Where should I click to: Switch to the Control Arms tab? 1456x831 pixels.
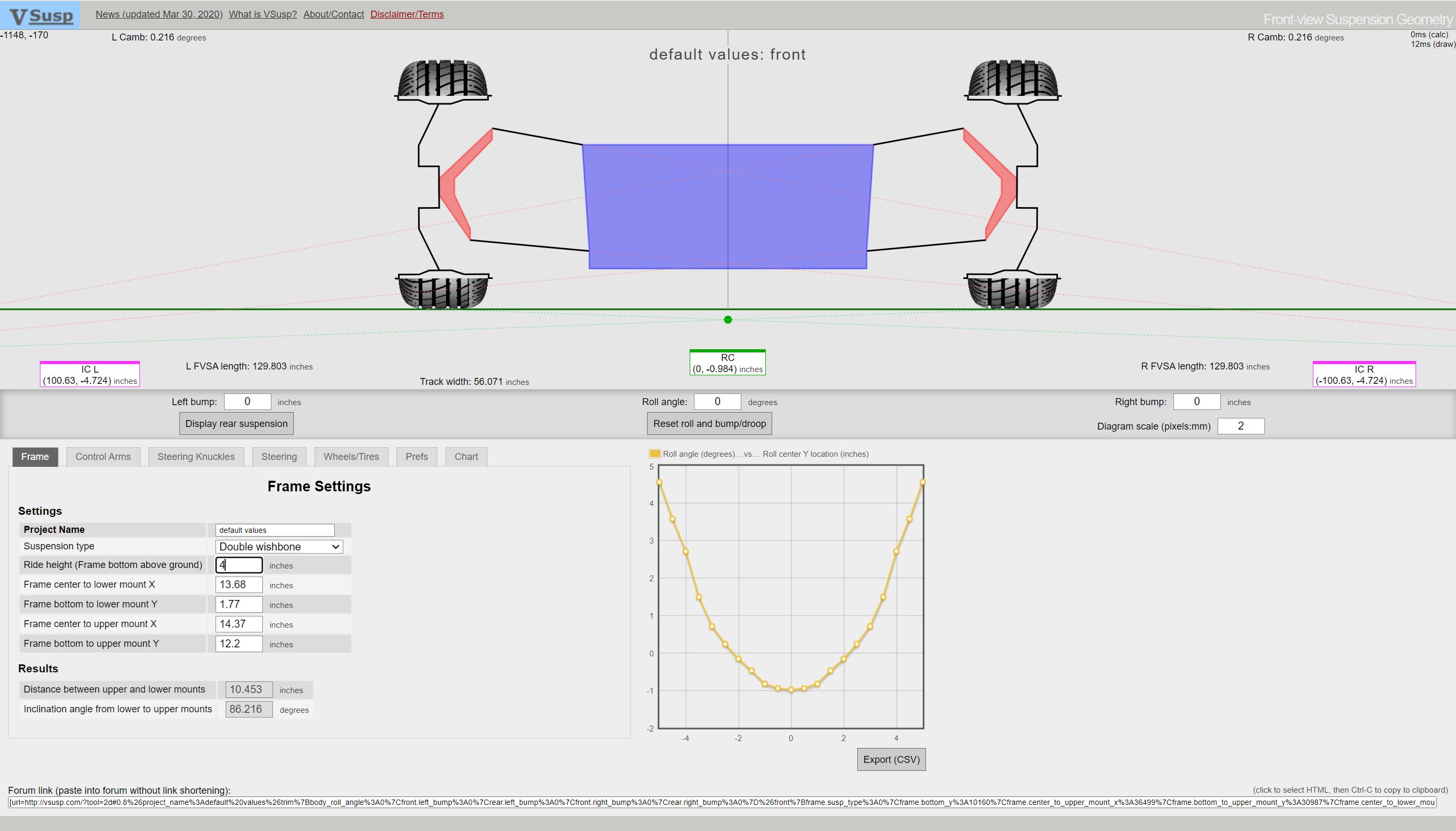(103, 457)
